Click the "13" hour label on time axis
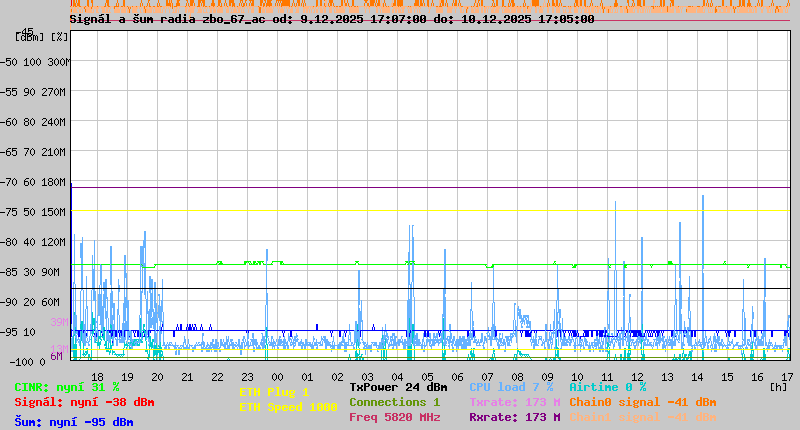This screenshot has height=430, width=800. coord(667,377)
